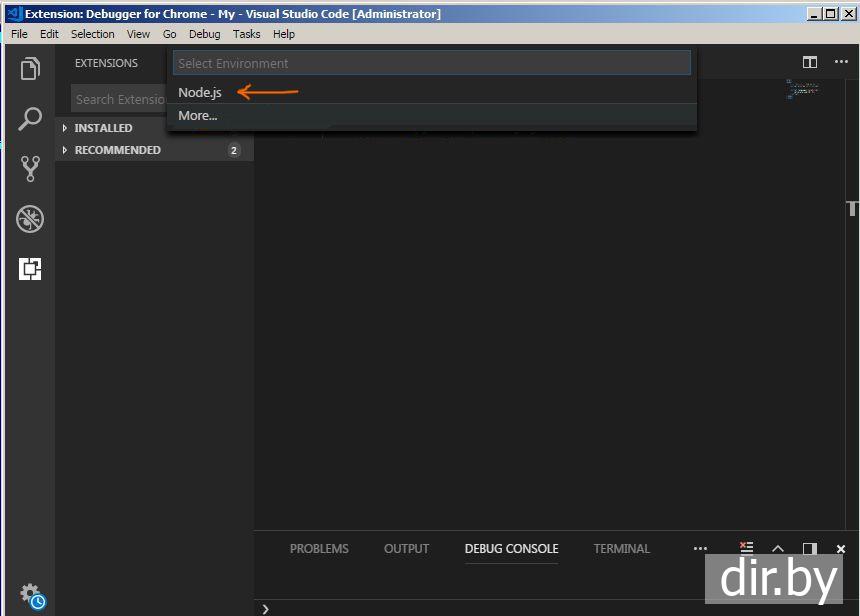Close the bottom panel
Screen dimensions: 860x616
(x=841, y=549)
